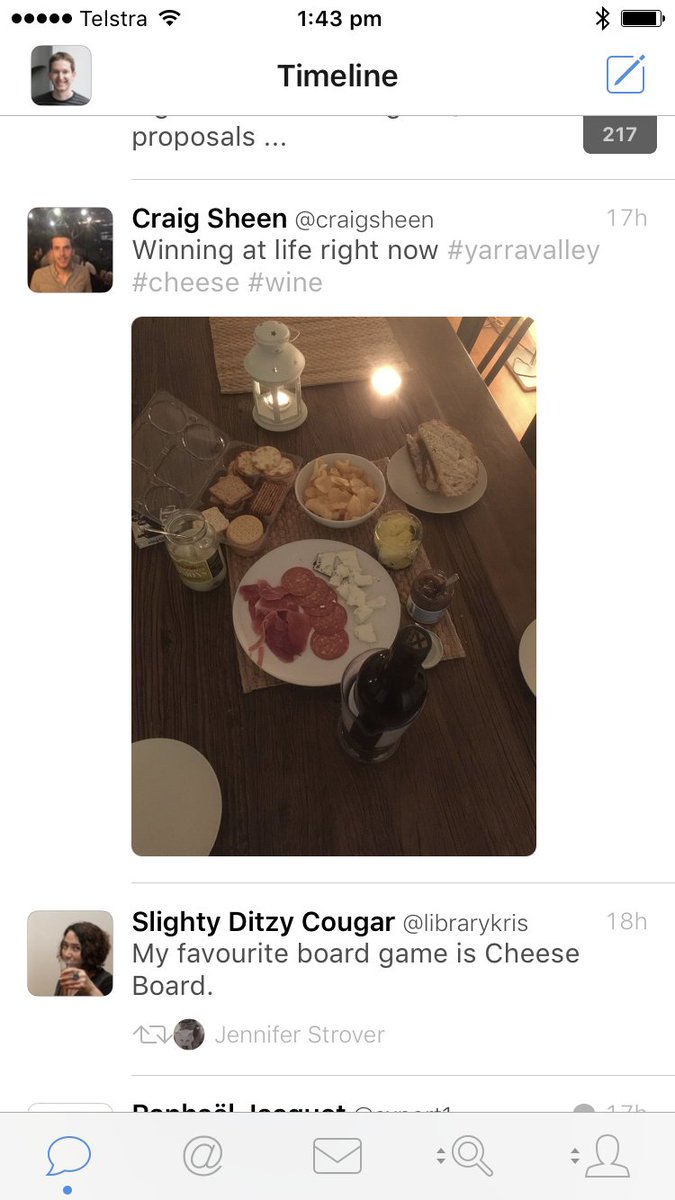Tap the 217 unread count badge
This screenshot has width=675, height=1200.
point(620,134)
